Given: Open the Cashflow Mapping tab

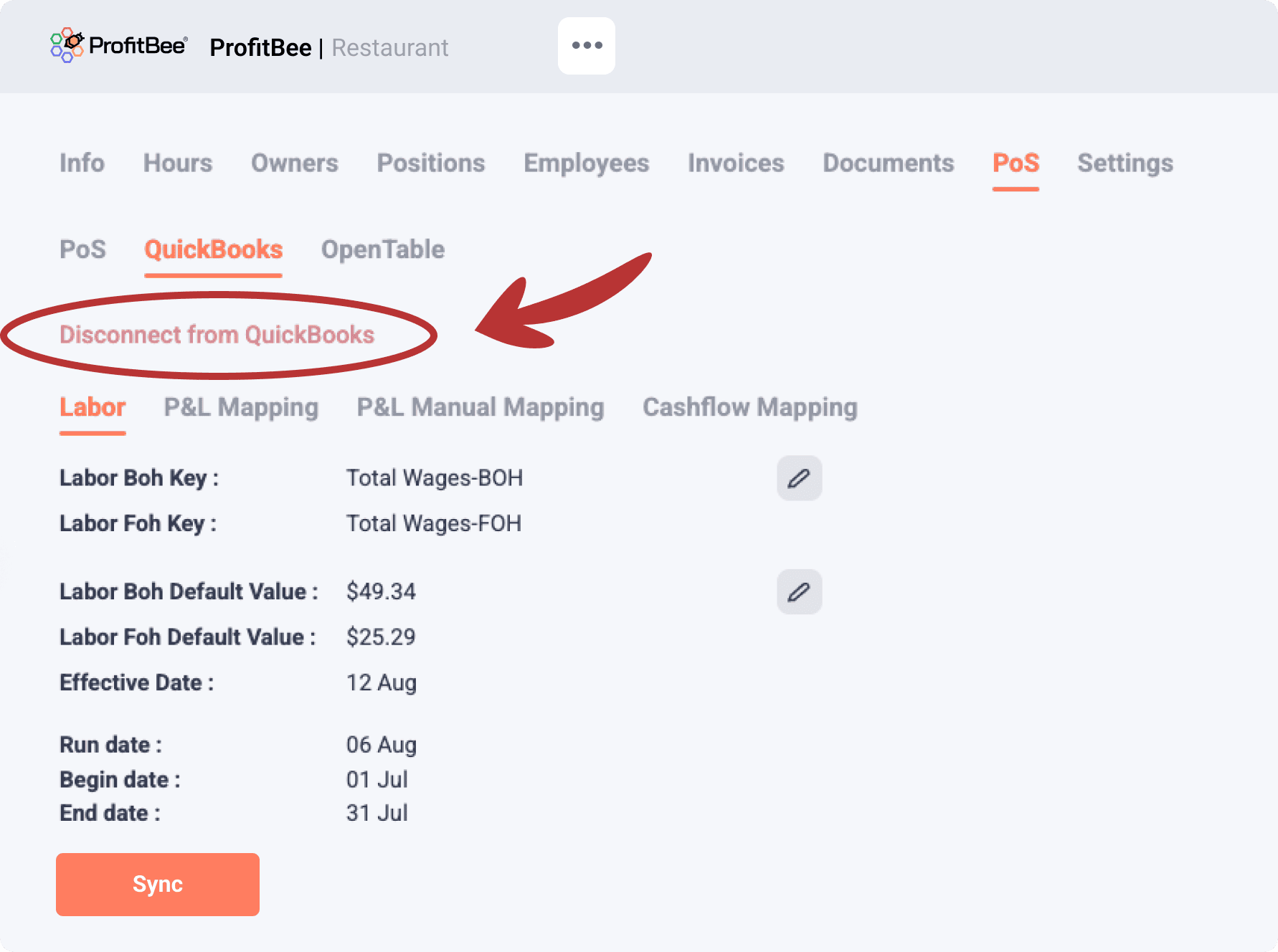Looking at the screenshot, I should (749, 407).
